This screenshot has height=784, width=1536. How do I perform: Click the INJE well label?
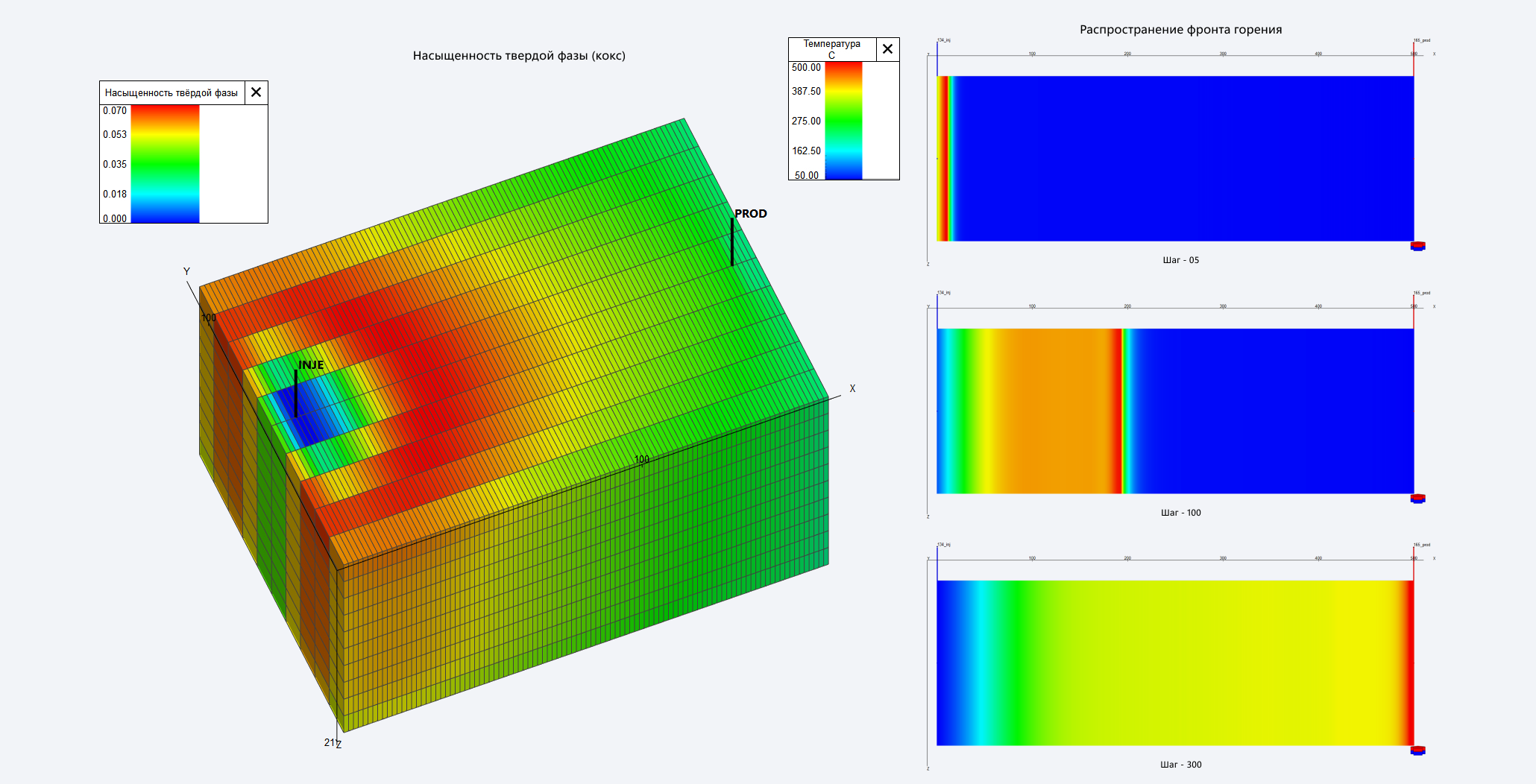tap(312, 365)
